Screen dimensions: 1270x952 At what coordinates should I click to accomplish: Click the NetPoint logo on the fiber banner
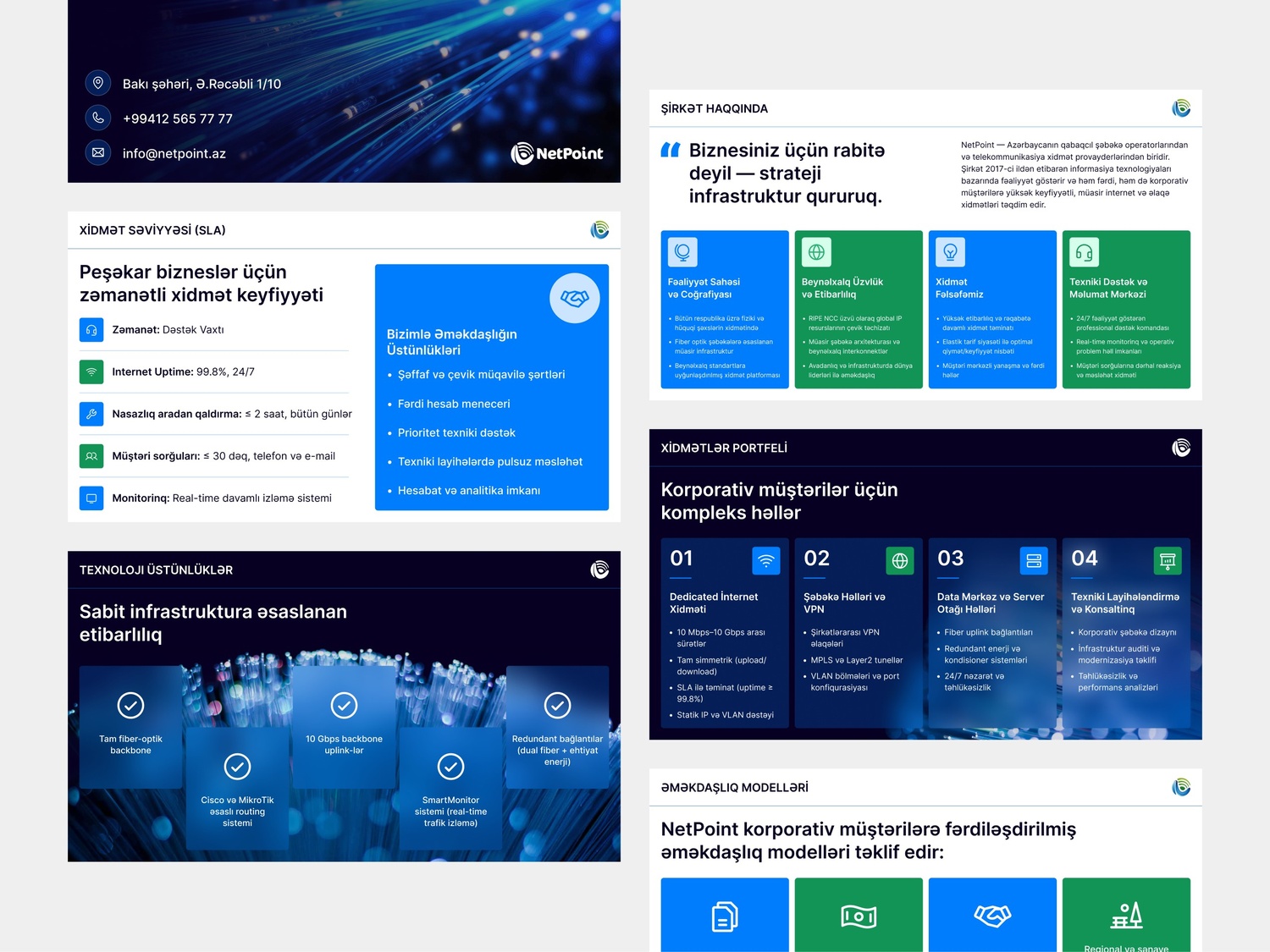[556, 153]
